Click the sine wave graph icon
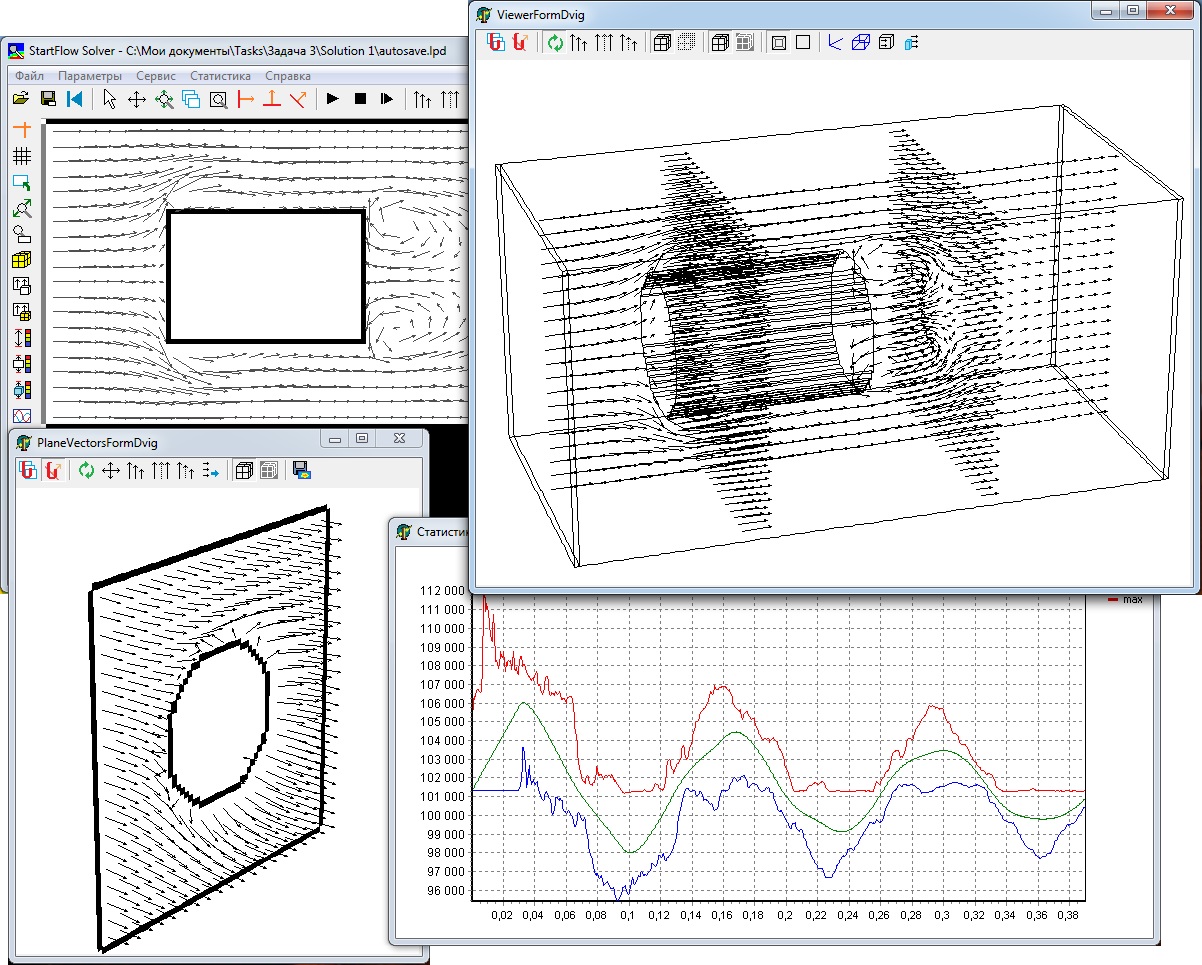This screenshot has height=965, width=1202. (x=22, y=415)
